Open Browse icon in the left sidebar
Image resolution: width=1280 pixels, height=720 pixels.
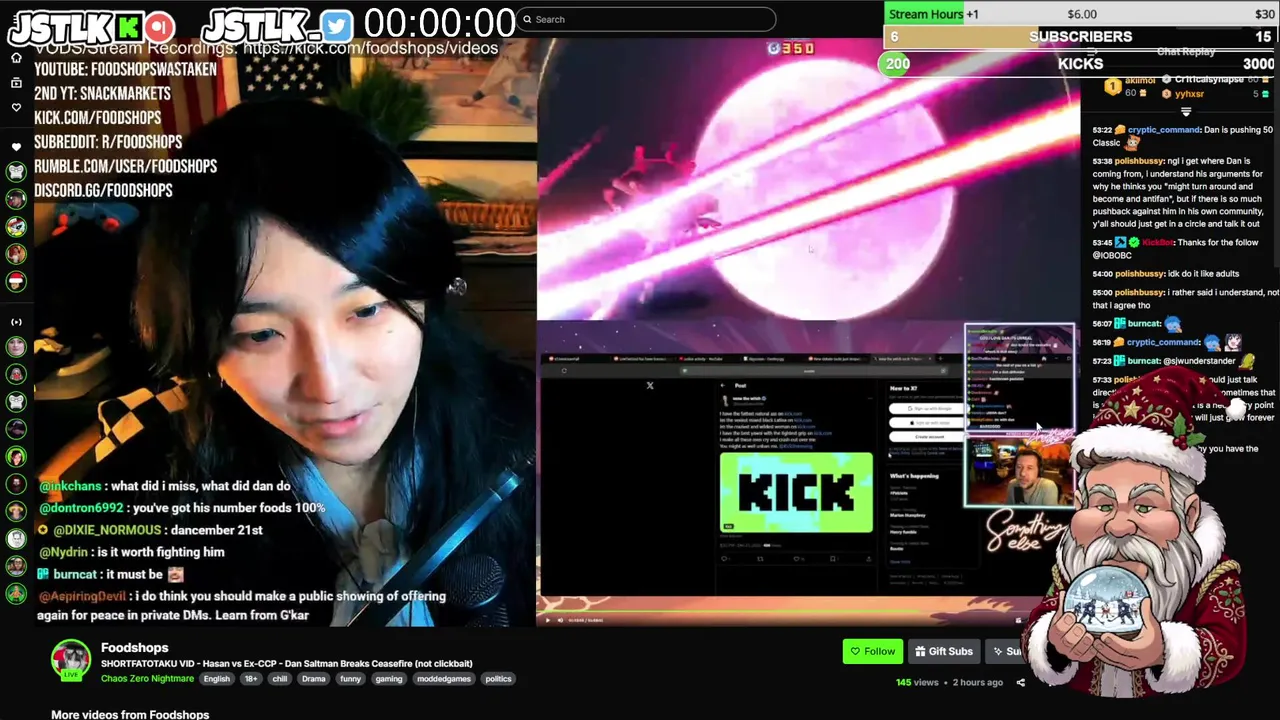[x=16, y=82]
